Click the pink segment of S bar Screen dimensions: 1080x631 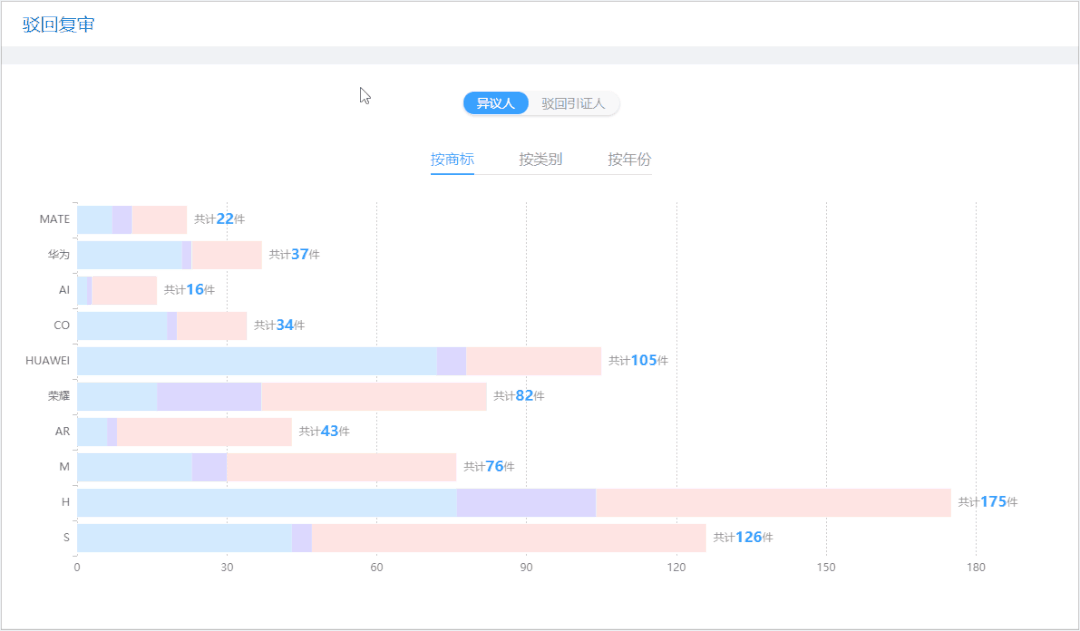(x=509, y=538)
